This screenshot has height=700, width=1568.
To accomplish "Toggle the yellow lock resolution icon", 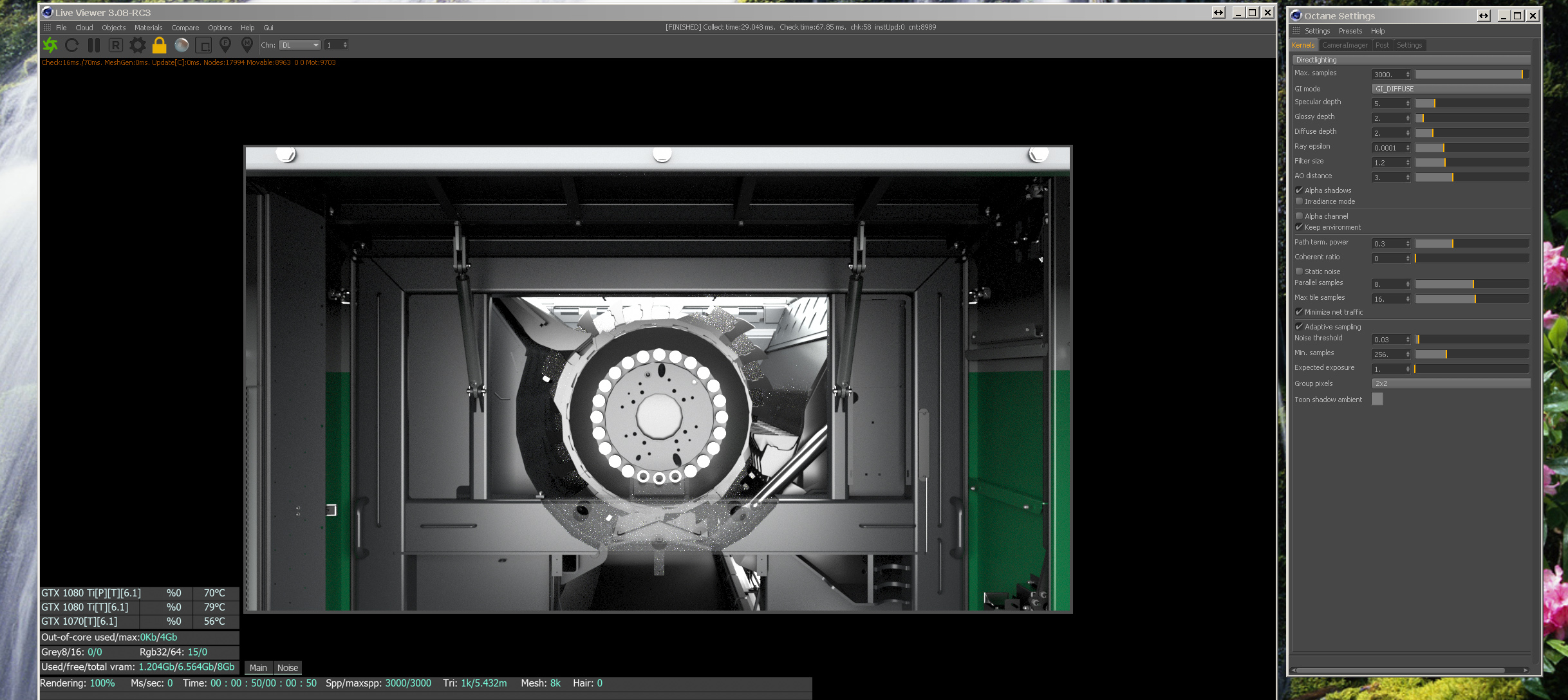I will pos(159,45).
